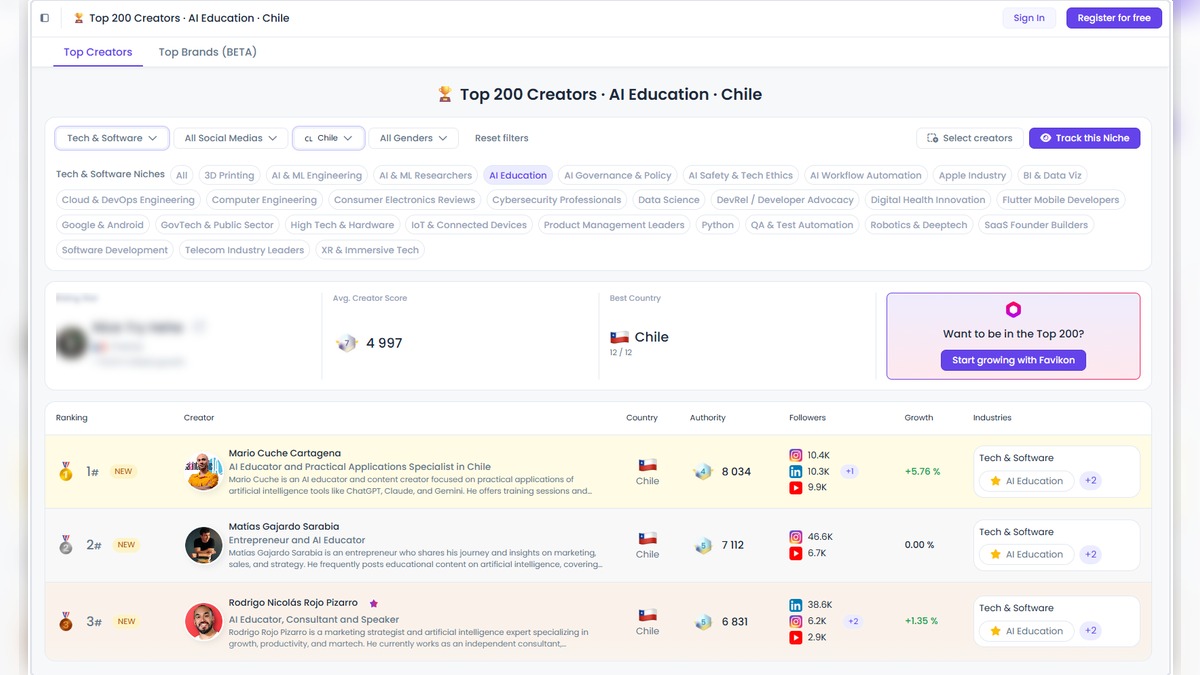This screenshot has width=1200, height=675.
Task: Click bronze medal icon for rank 3
Action: point(66,621)
